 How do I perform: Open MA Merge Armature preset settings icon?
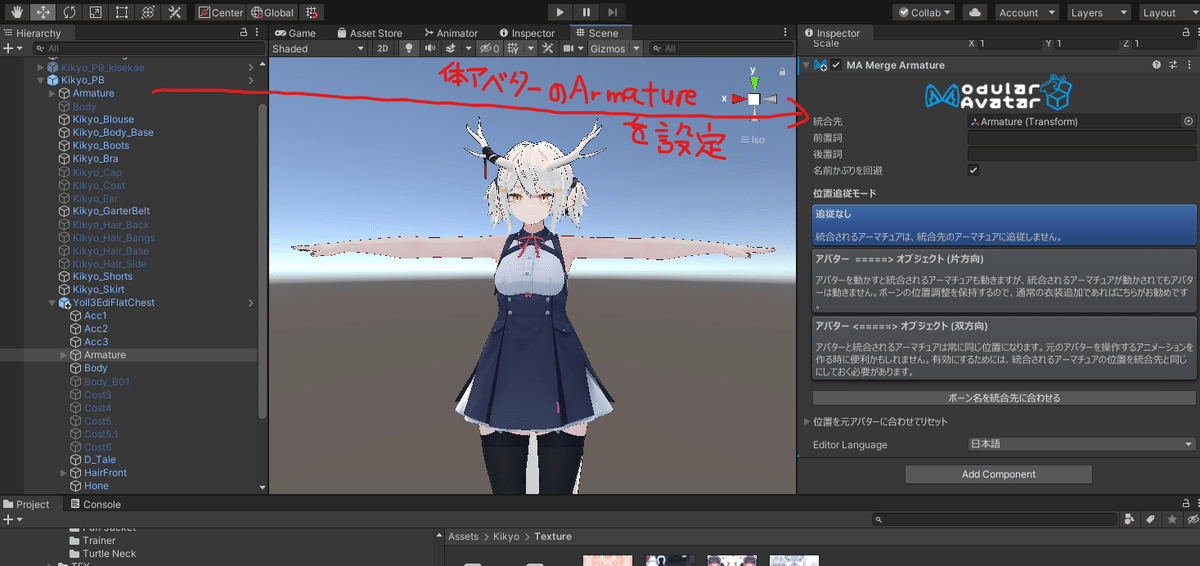(1173, 65)
